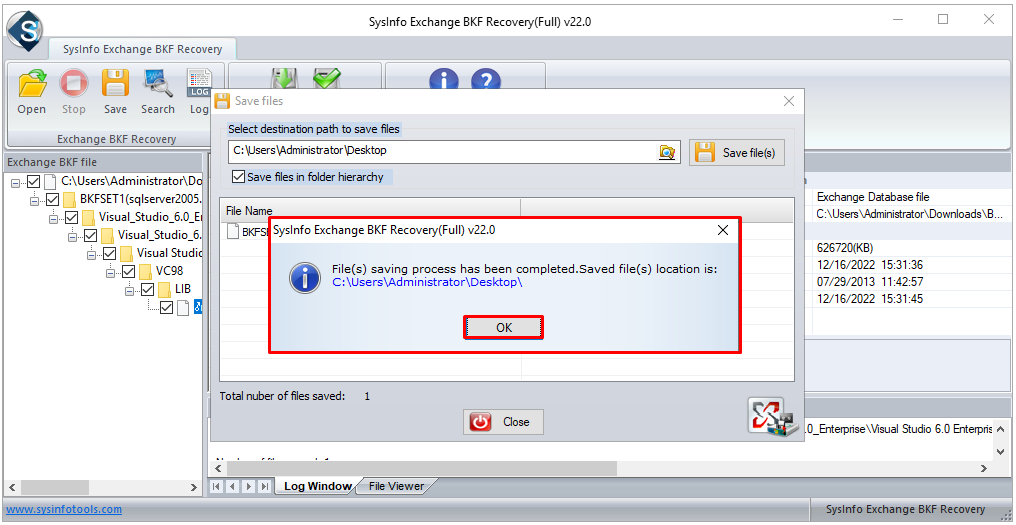Click the destination path text field
This screenshot has height=525, width=1016.
click(x=440, y=151)
